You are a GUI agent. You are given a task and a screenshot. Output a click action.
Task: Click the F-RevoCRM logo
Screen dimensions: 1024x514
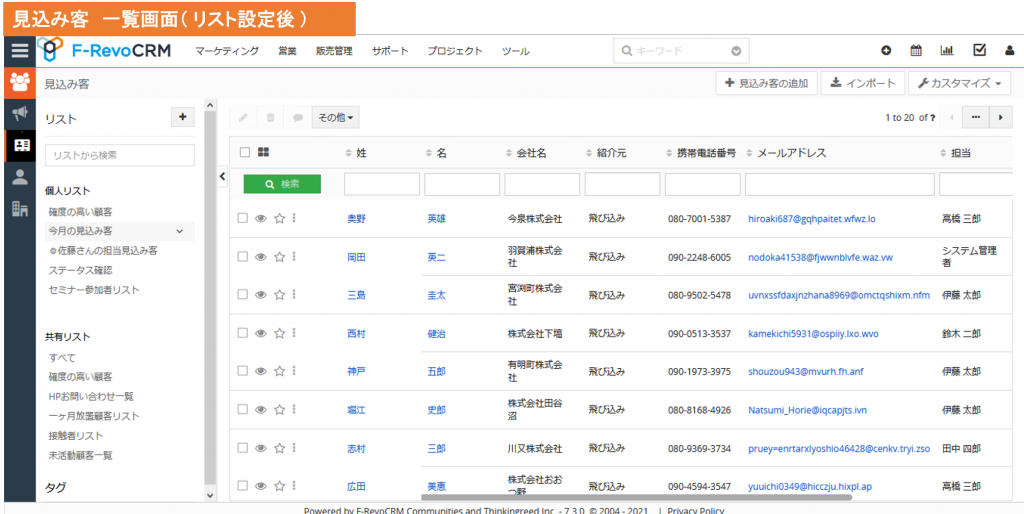(104, 51)
